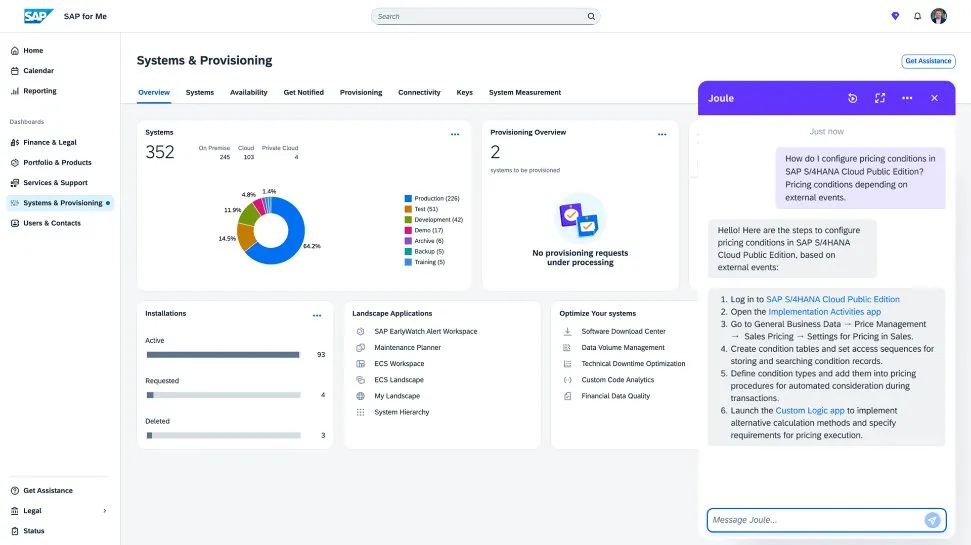Screen dimensions: 971x545
Task: Open the notifications bell
Action: coord(917,16)
